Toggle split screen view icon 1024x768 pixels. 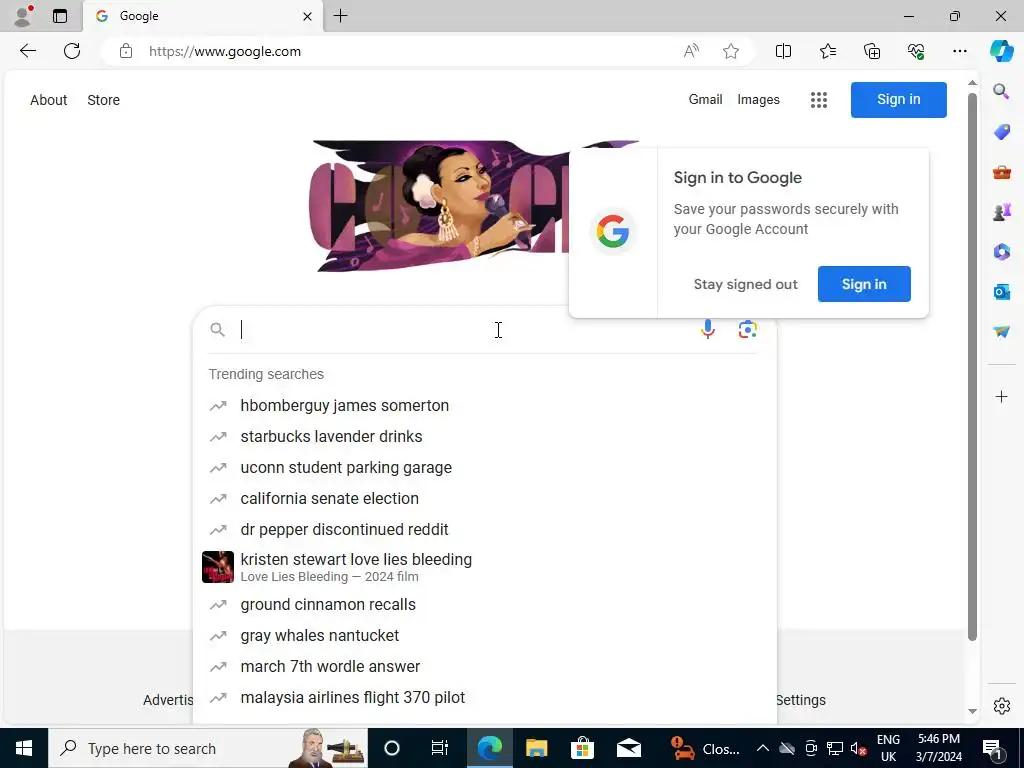[x=783, y=51]
